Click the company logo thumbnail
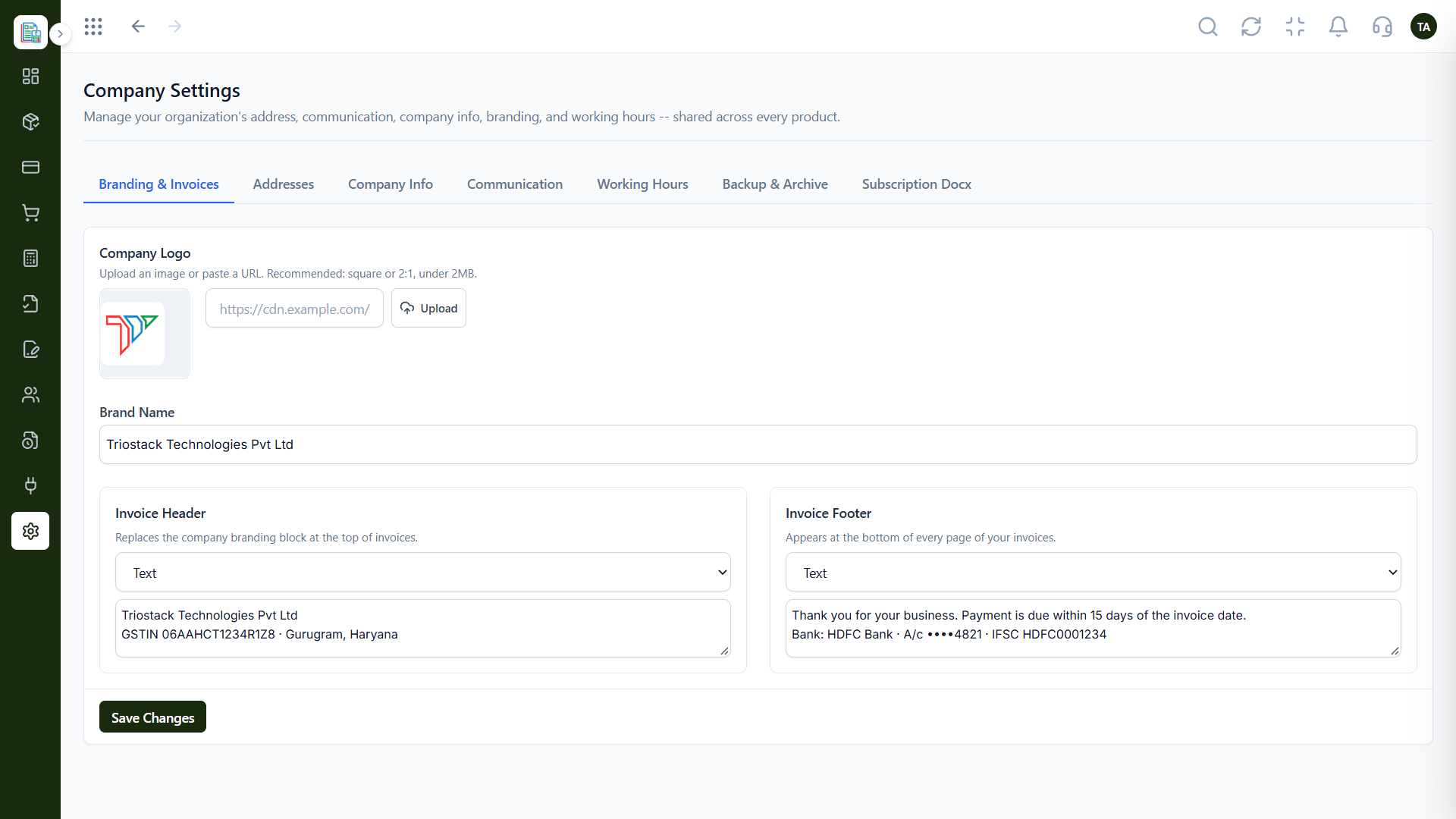Viewport: 1456px width, 819px height. (x=145, y=334)
